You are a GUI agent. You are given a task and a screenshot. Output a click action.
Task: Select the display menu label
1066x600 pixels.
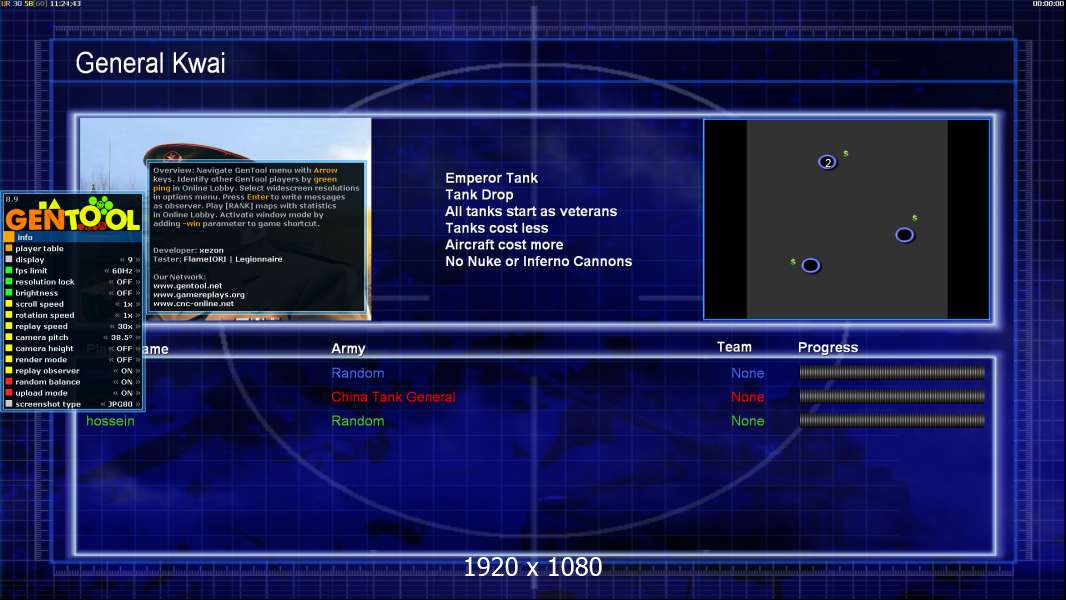30,260
